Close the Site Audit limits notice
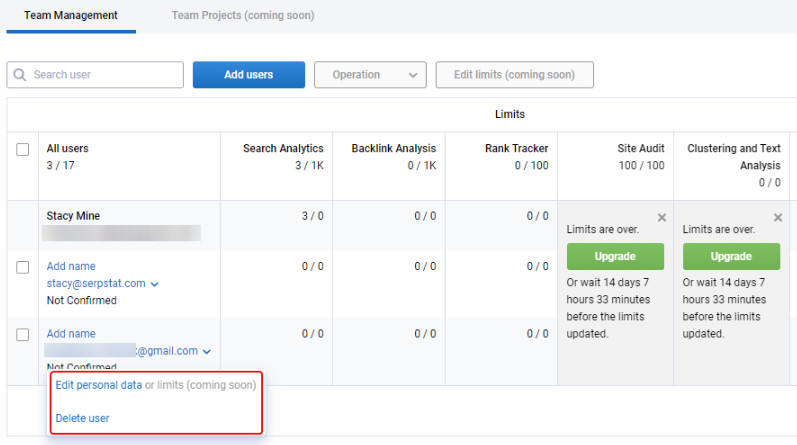Screen dimensions: 797x445 click(x=661, y=217)
